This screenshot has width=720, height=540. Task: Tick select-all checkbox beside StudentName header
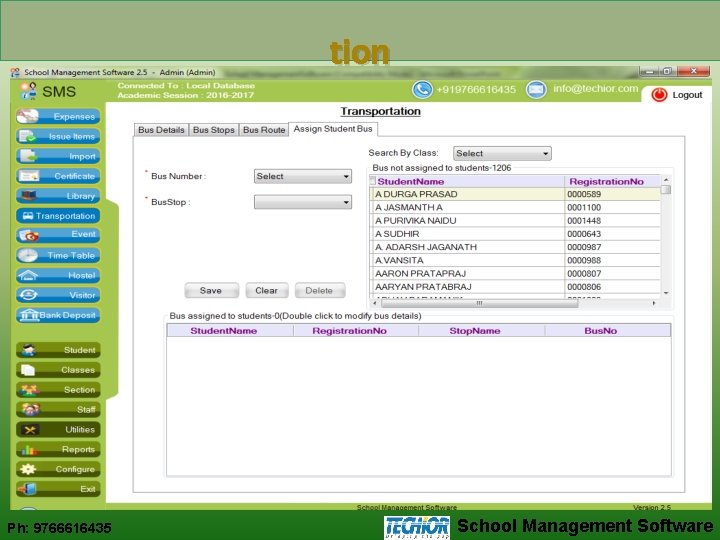pos(373,180)
